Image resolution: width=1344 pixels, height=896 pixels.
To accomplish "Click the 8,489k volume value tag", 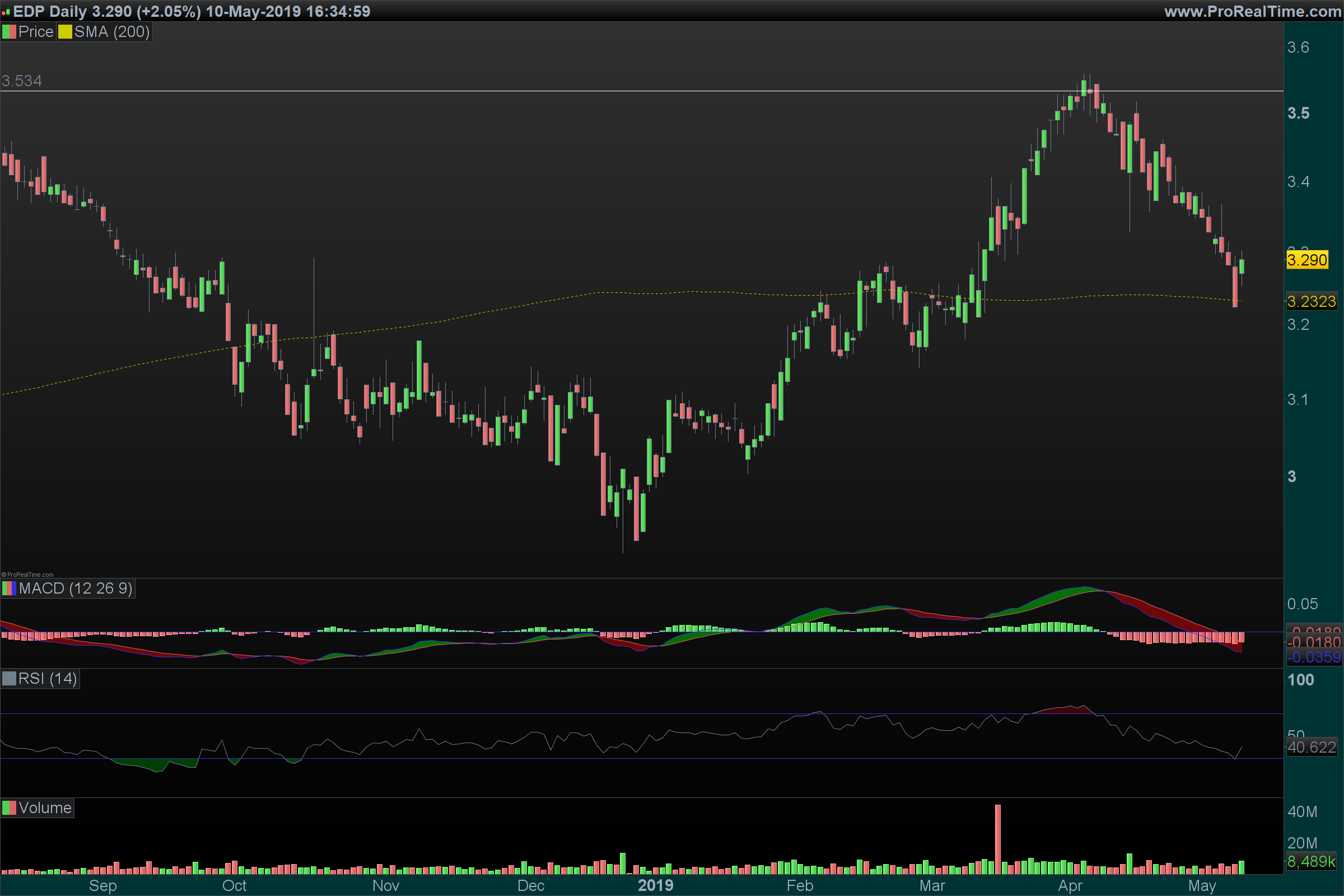I will coord(1311,862).
